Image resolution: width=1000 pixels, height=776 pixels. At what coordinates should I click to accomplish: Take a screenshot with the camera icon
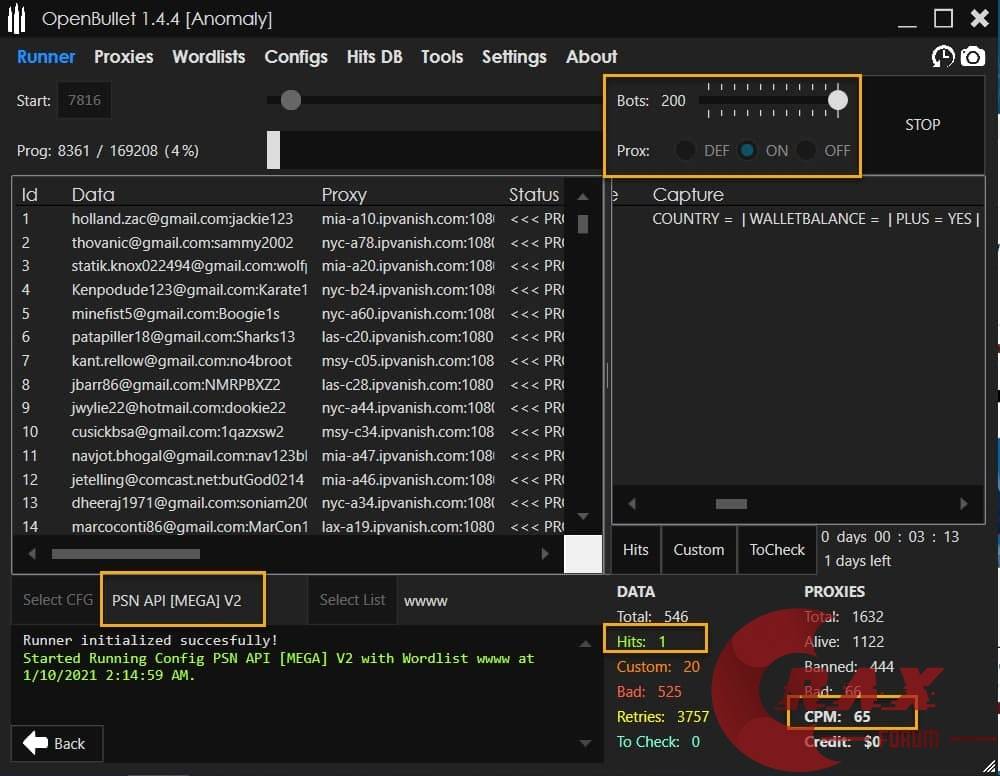coord(973,57)
